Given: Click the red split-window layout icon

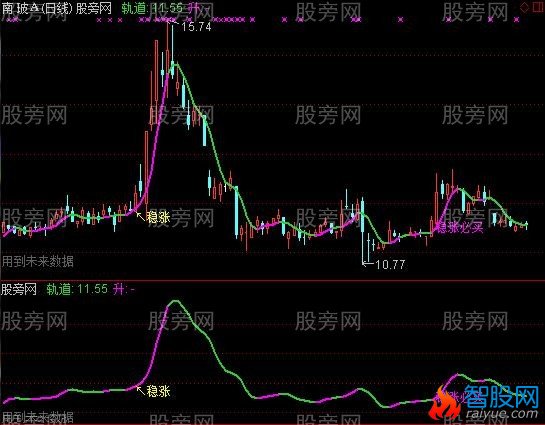Looking at the screenshot, I should click(x=538, y=7).
